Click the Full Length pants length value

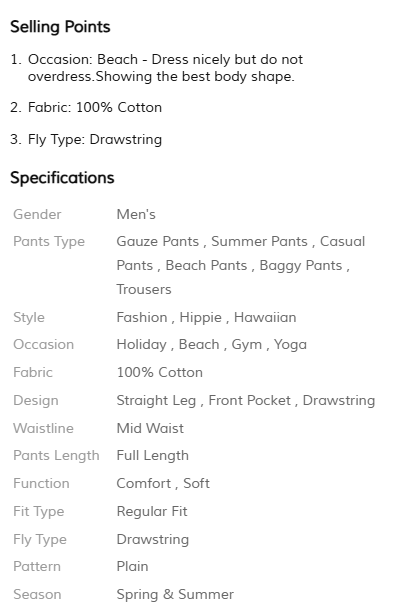click(x=152, y=456)
